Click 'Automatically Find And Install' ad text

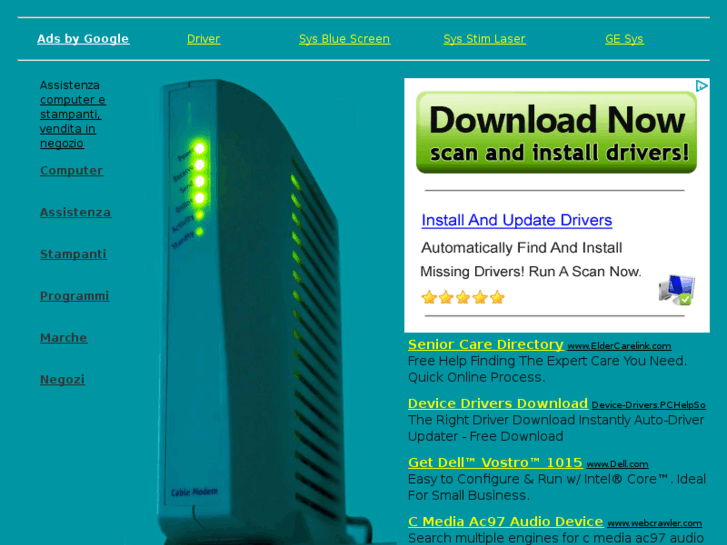coord(522,248)
